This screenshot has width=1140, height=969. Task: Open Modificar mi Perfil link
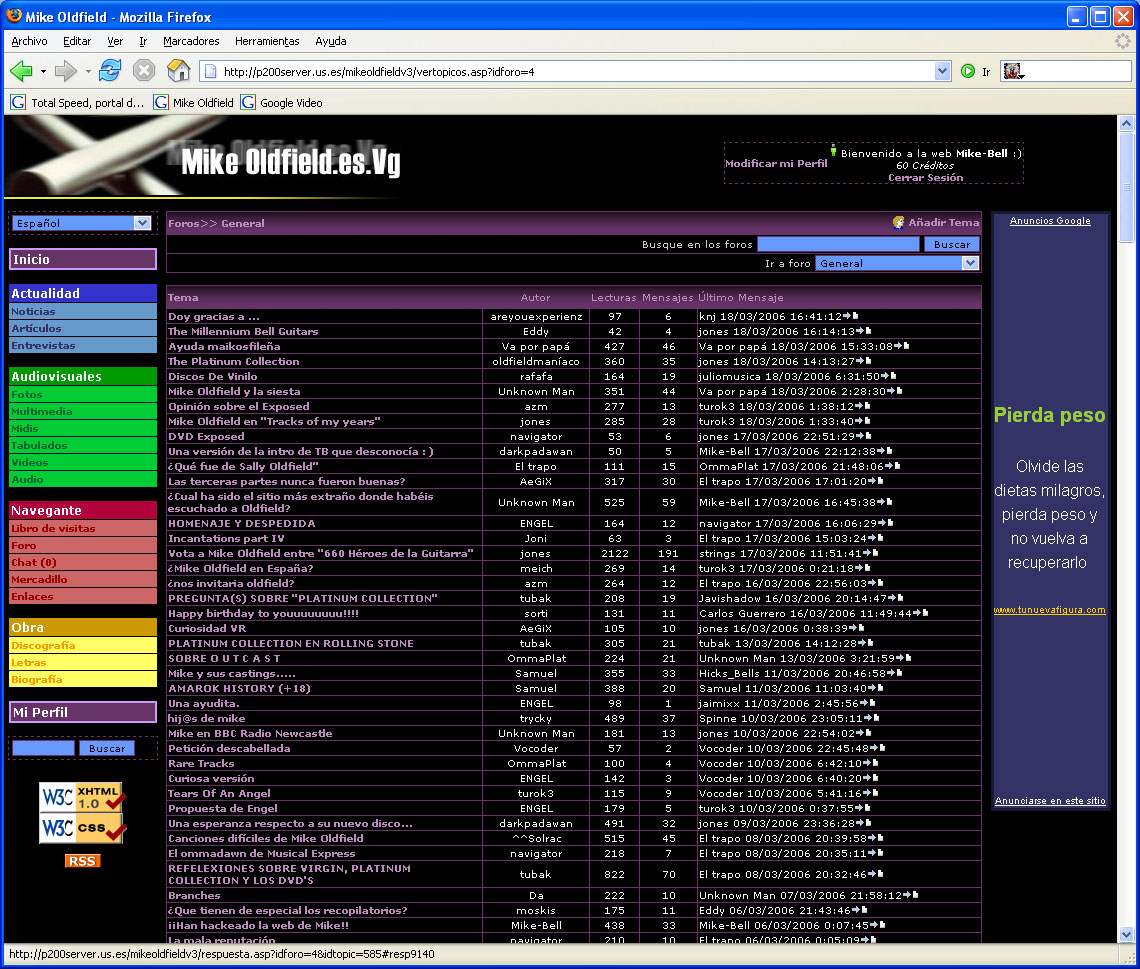776,164
